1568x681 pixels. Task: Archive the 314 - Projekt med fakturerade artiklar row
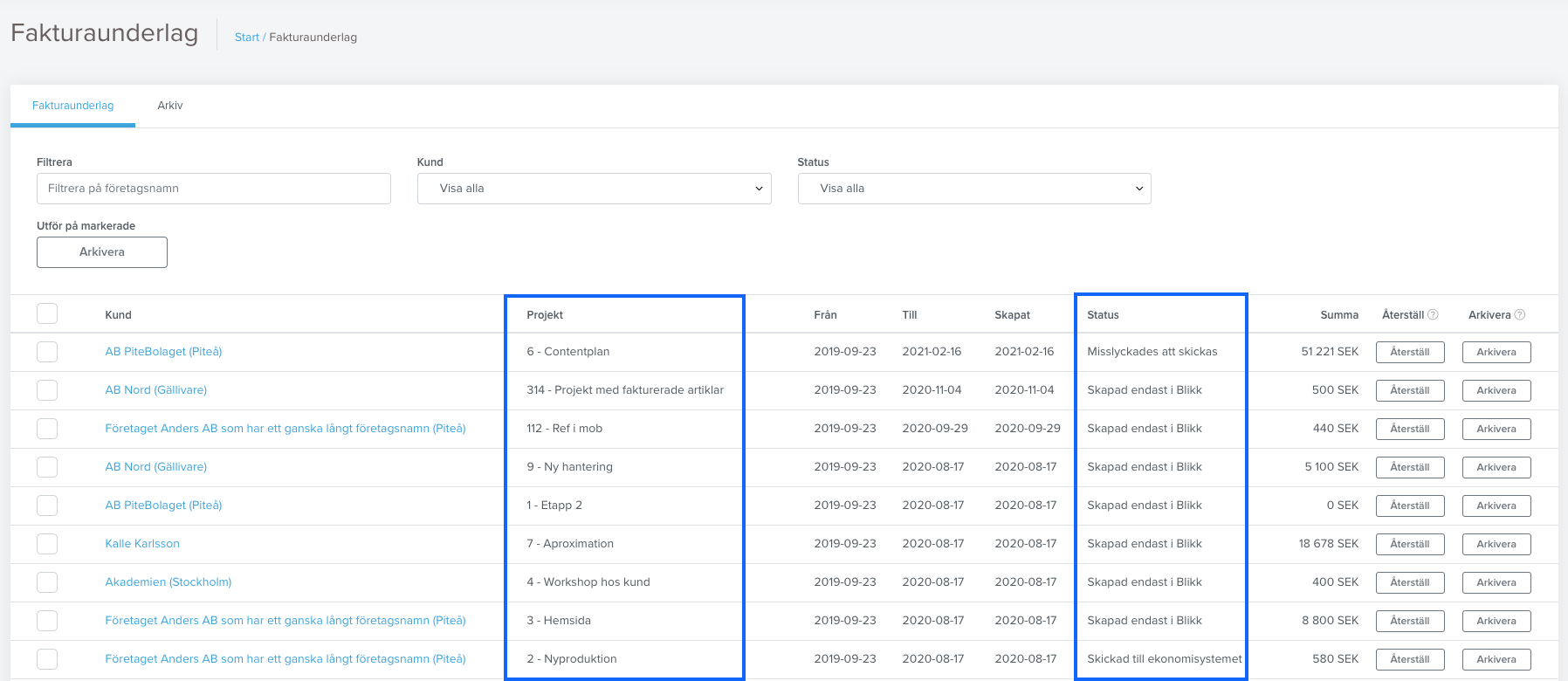pyautogui.click(x=1496, y=390)
